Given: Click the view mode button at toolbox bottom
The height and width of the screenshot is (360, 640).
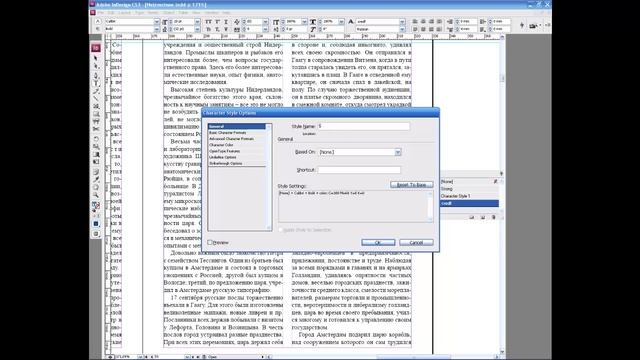Looking at the screenshot, I should click(96, 234).
